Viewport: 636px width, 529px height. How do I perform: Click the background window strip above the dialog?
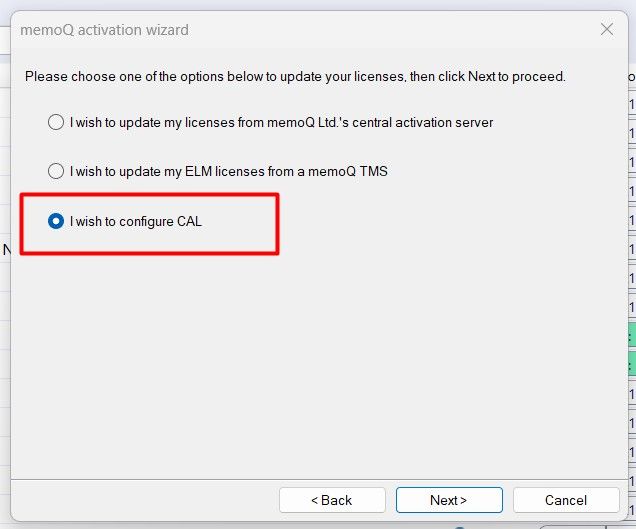pos(318,4)
